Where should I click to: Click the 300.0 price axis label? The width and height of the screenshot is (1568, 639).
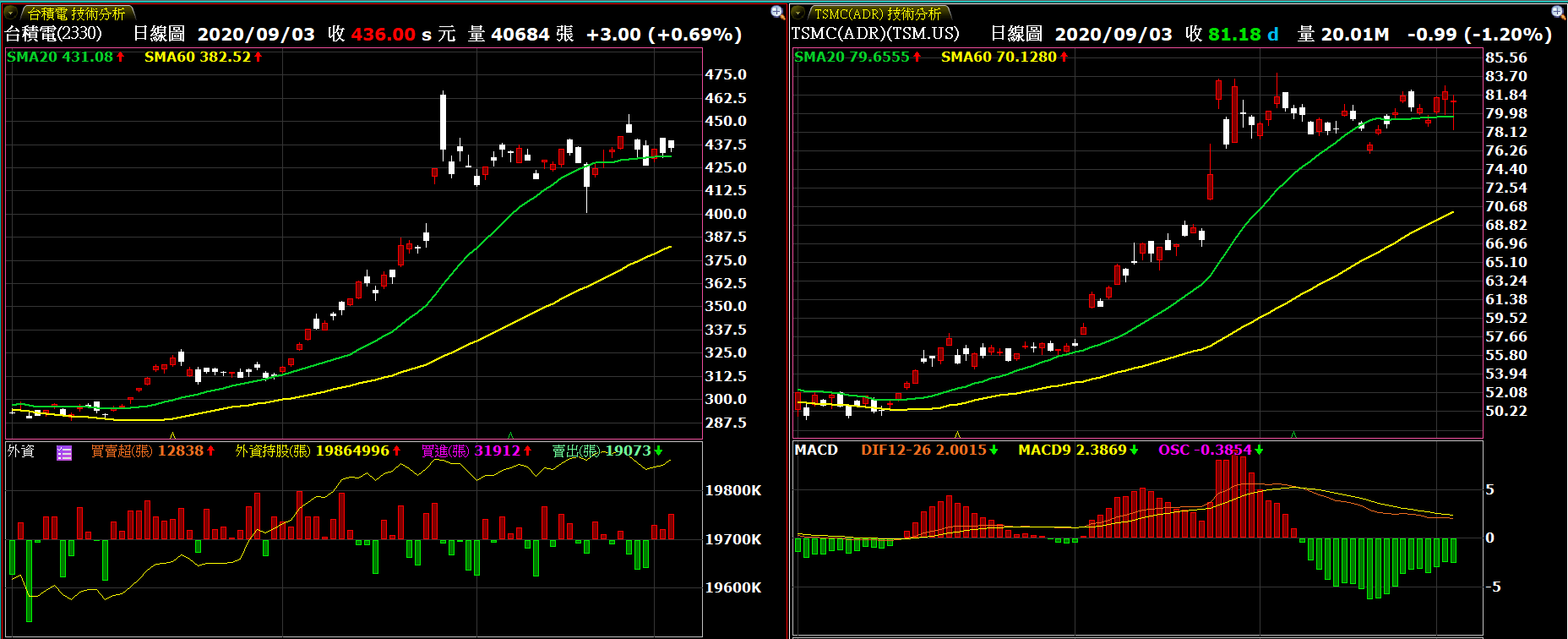[x=726, y=400]
